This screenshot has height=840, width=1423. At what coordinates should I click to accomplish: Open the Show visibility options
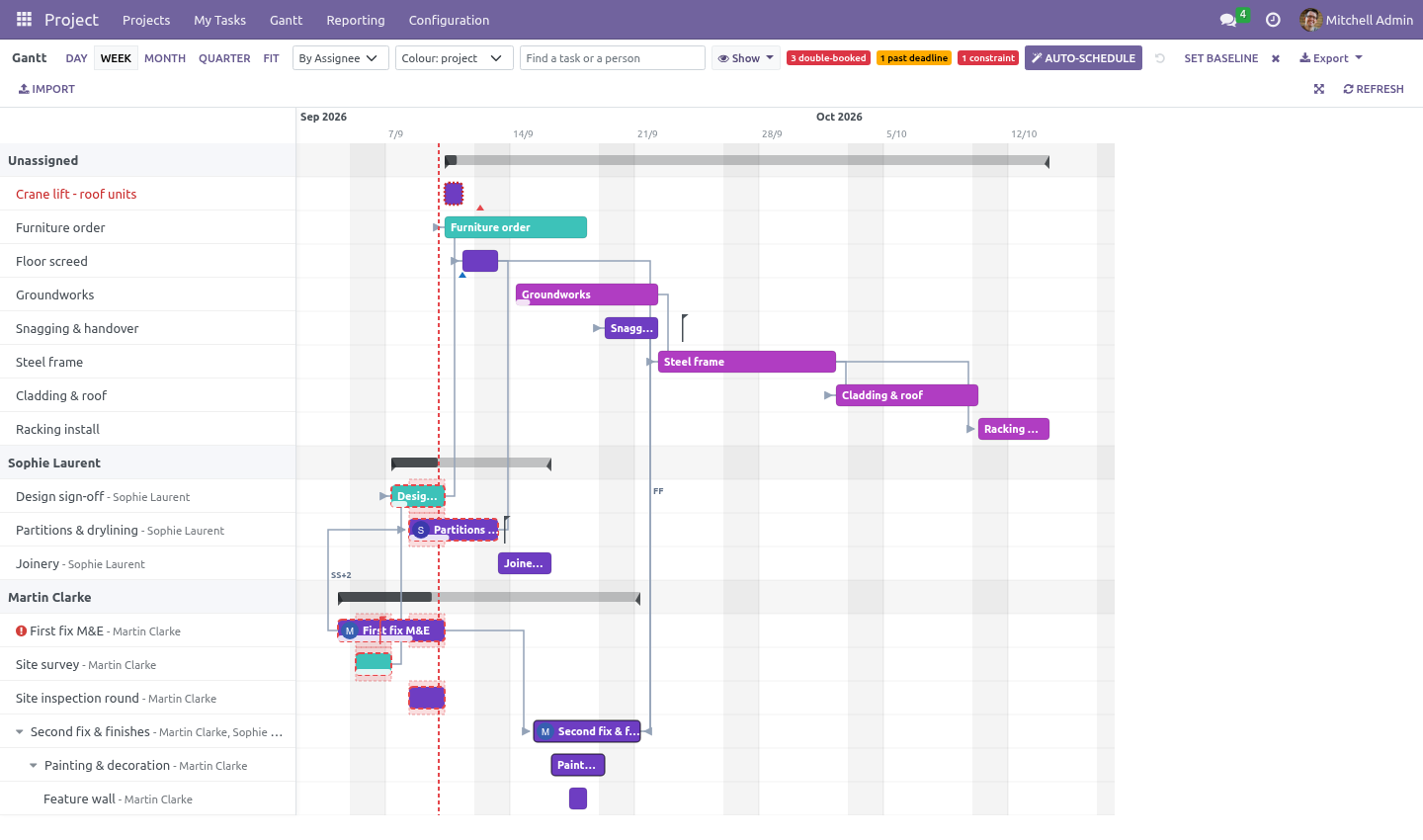pos(746,58)
